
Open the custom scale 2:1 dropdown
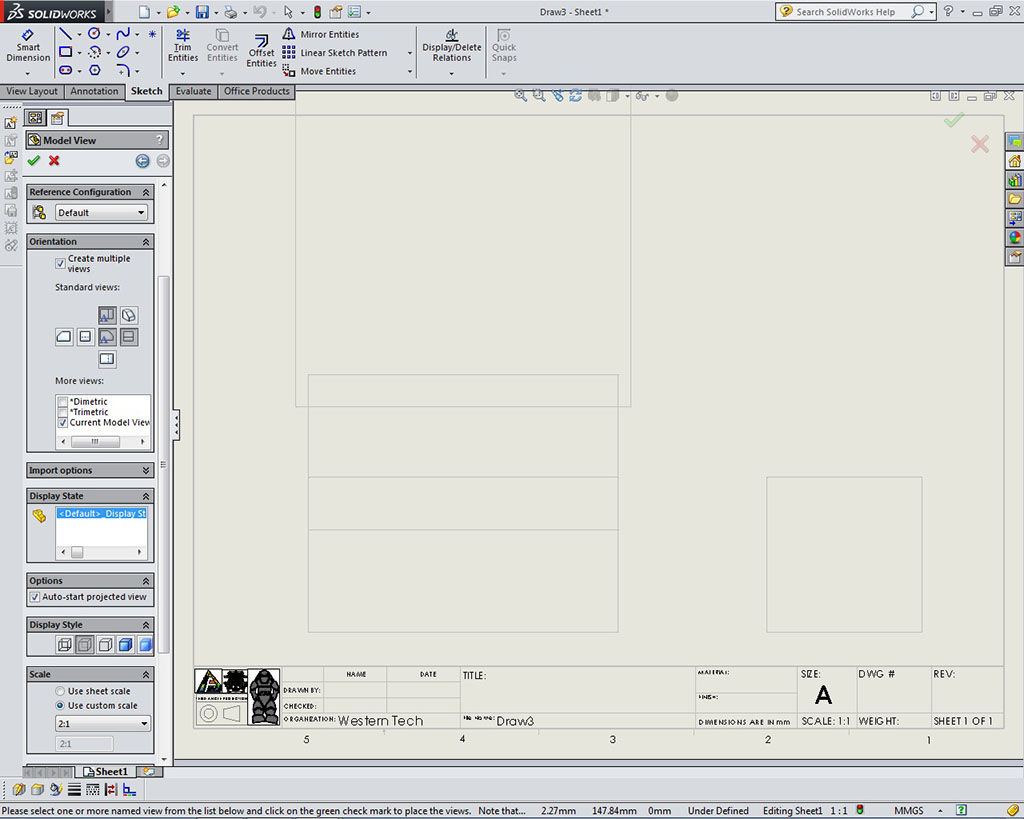click(103, 723)
